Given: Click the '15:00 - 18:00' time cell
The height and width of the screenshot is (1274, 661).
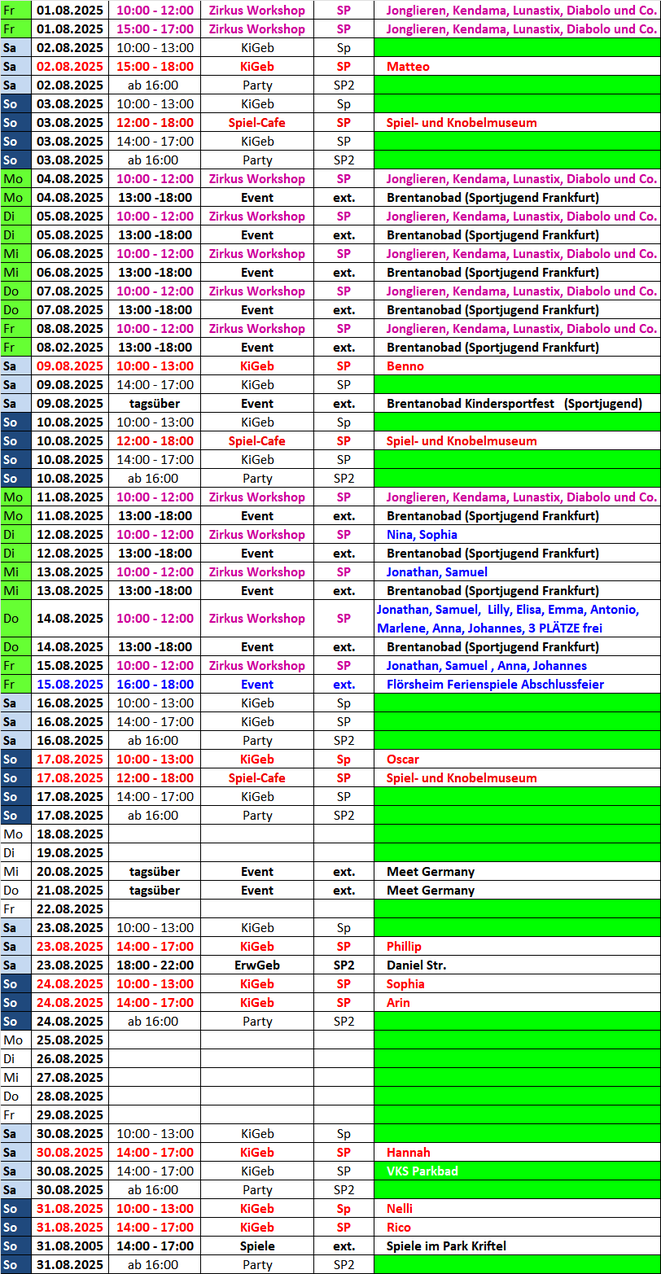Looking at the screenshot, I should pyautogui.click(x=155, y=66).
